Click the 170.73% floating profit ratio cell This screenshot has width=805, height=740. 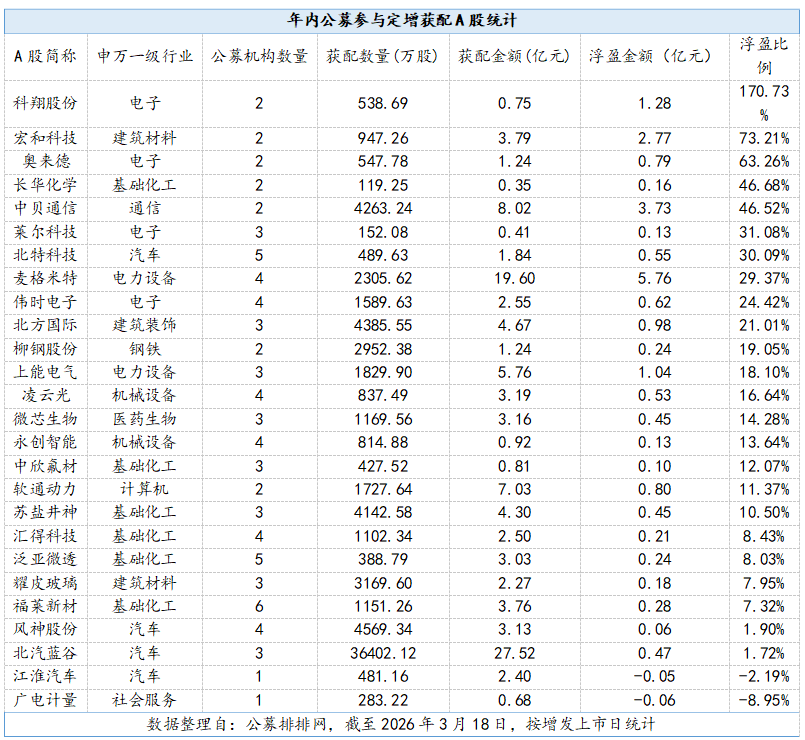[764, 103]
